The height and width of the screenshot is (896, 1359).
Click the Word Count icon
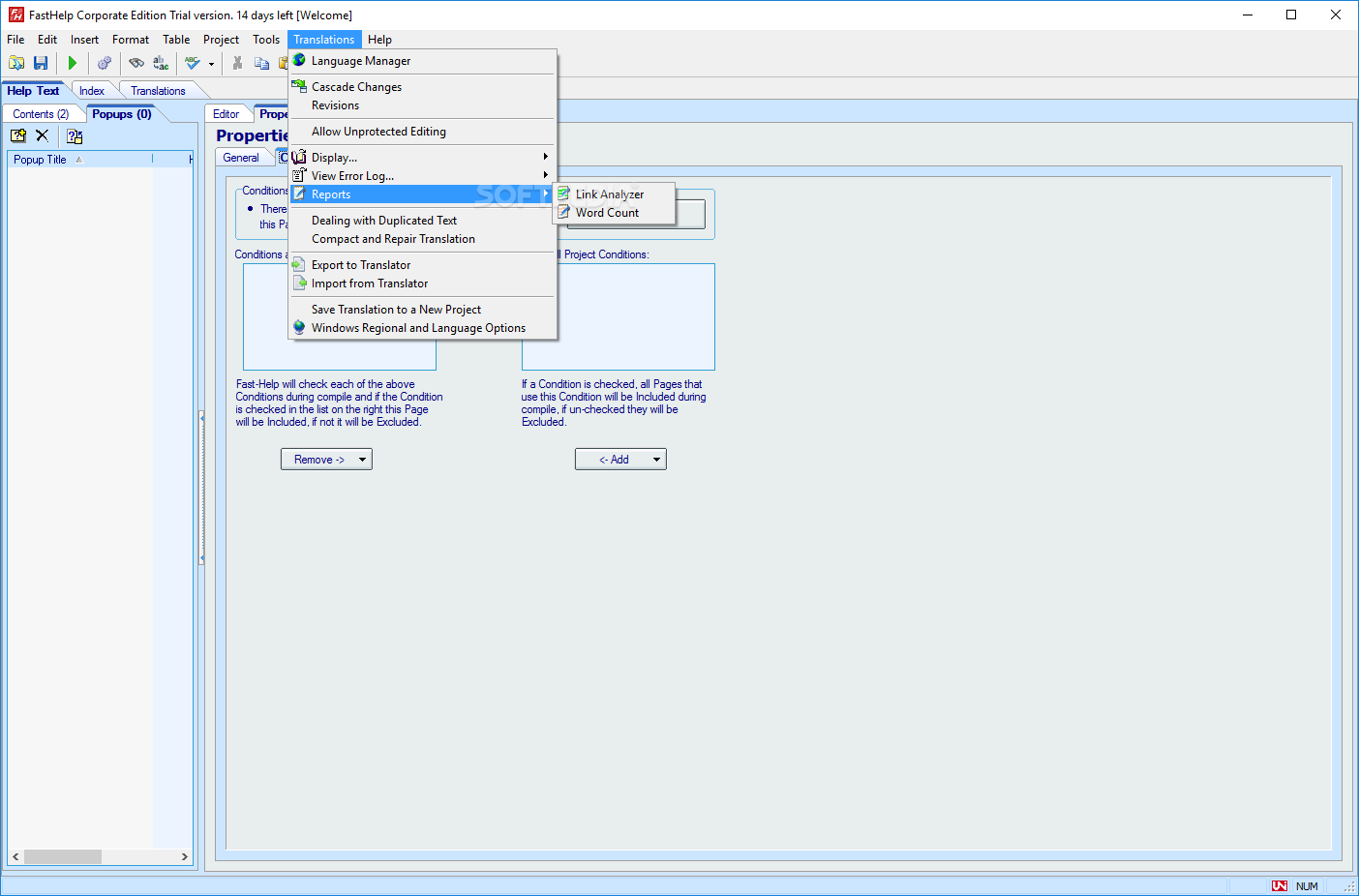click(563, 212)
